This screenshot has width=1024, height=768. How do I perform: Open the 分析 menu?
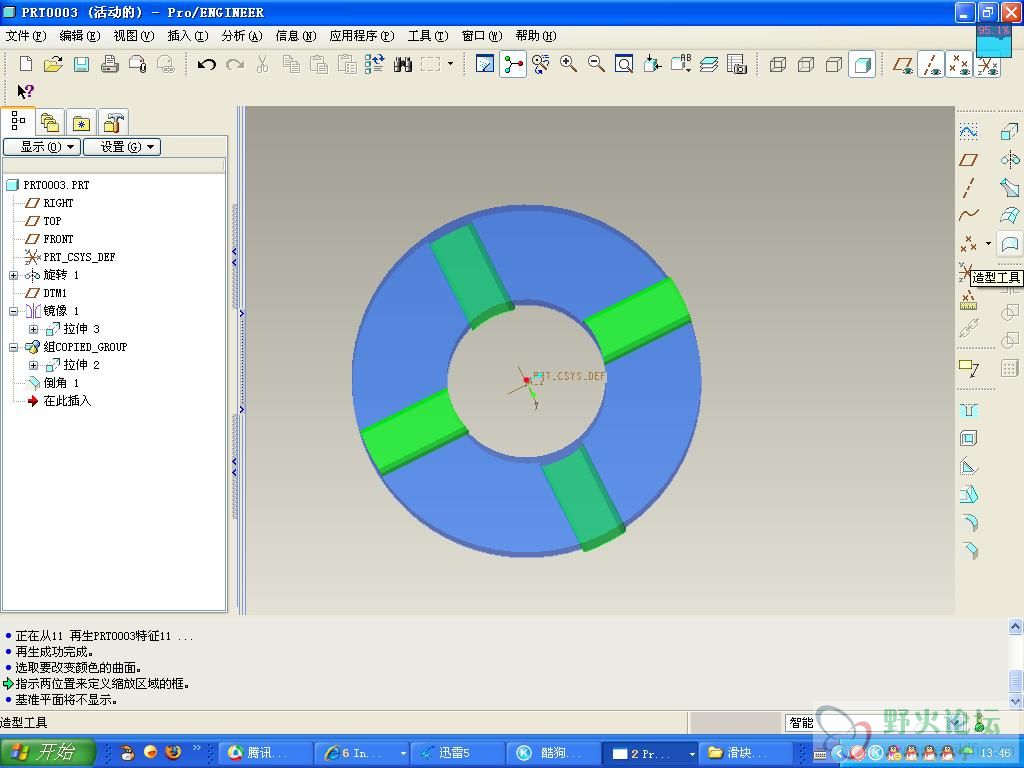pyautogui.click(x=242, y=36)
